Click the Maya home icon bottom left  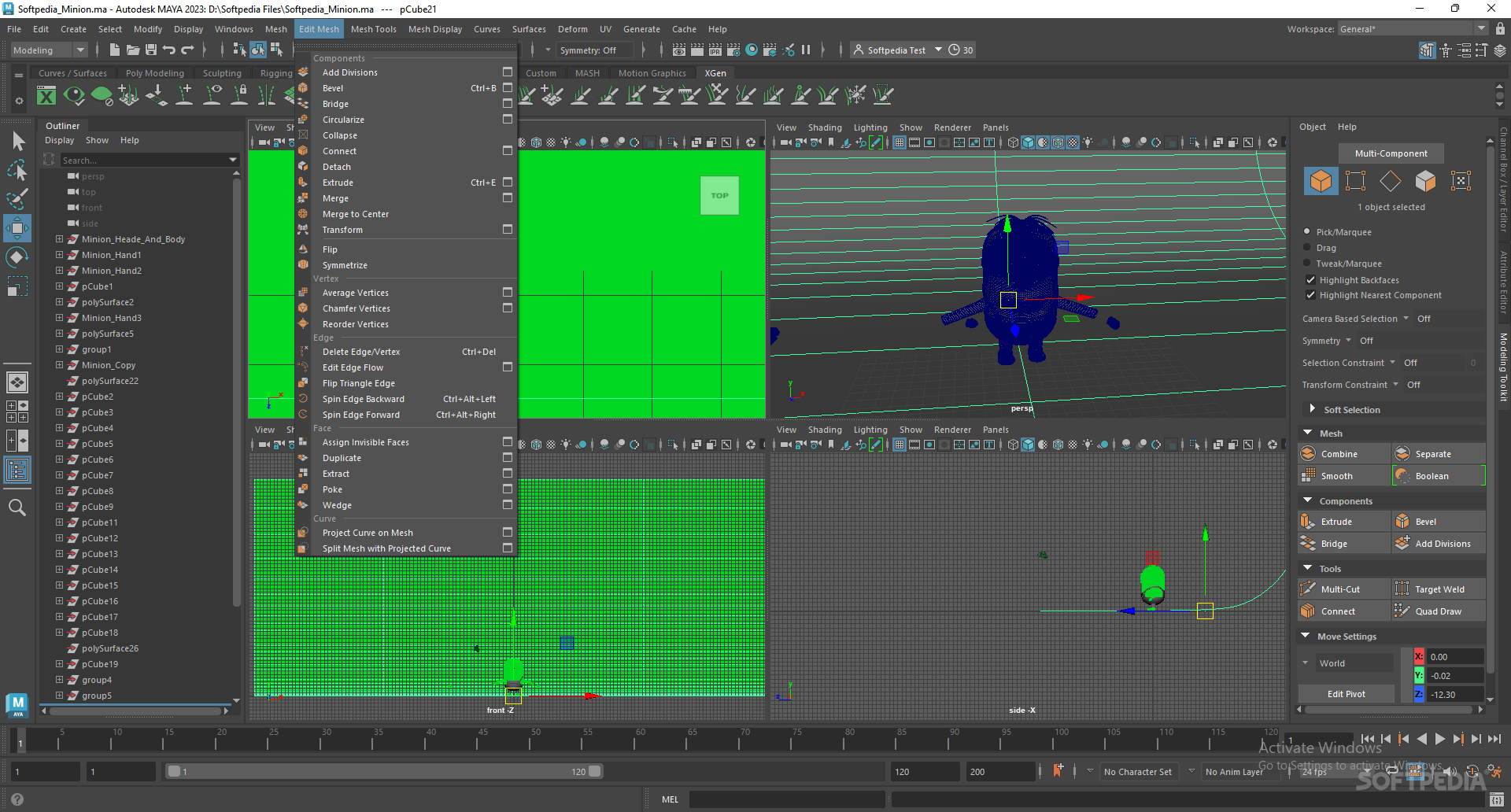(17, 705)
